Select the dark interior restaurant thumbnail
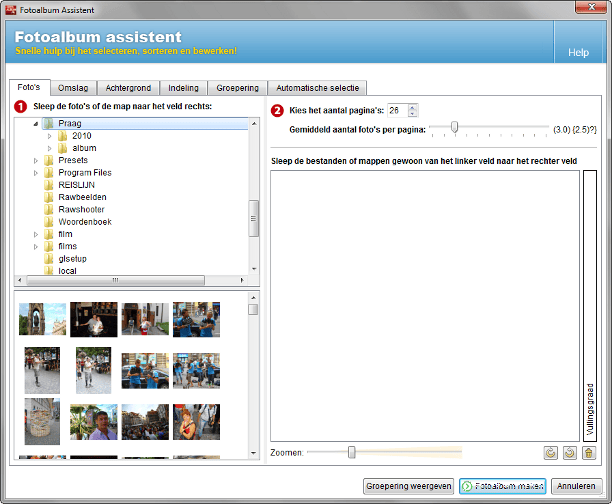Screen dimensions: 612x504 94,319
